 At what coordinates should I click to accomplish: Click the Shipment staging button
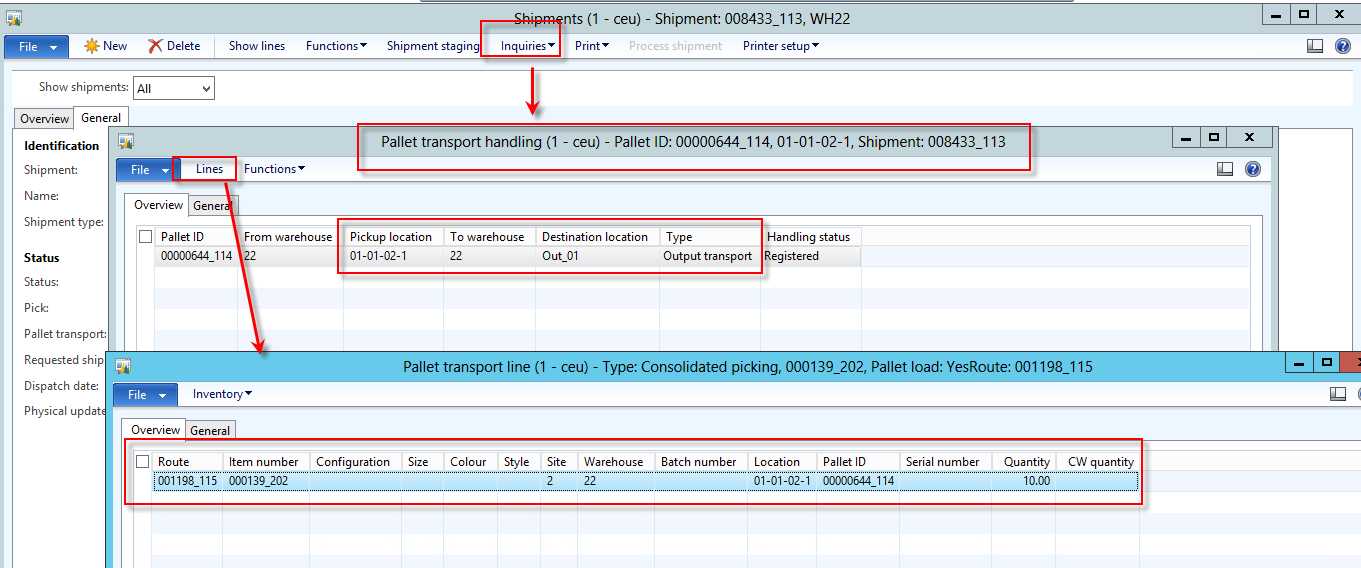tap(433, 46)
